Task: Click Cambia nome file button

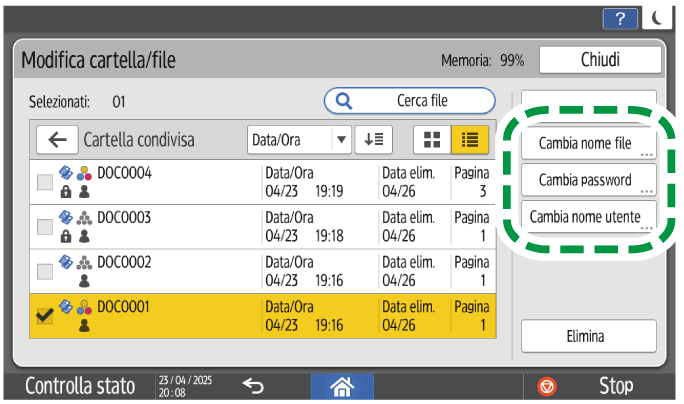Action: (x=589, y=143)
